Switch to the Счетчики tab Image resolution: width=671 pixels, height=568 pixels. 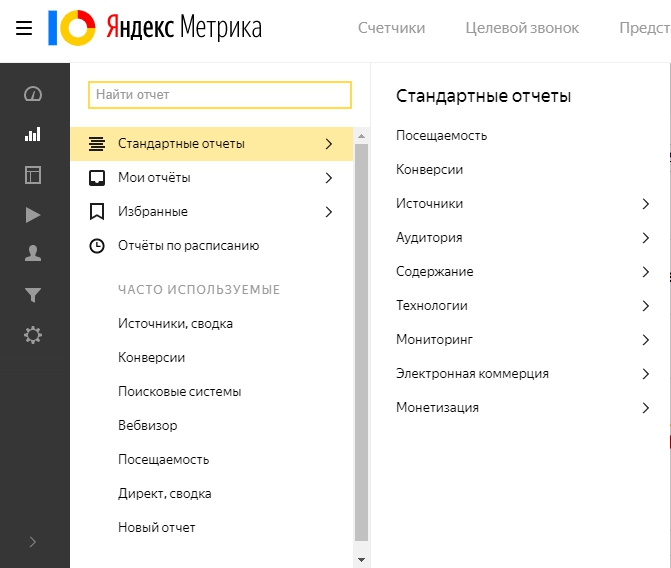point(391,28)
